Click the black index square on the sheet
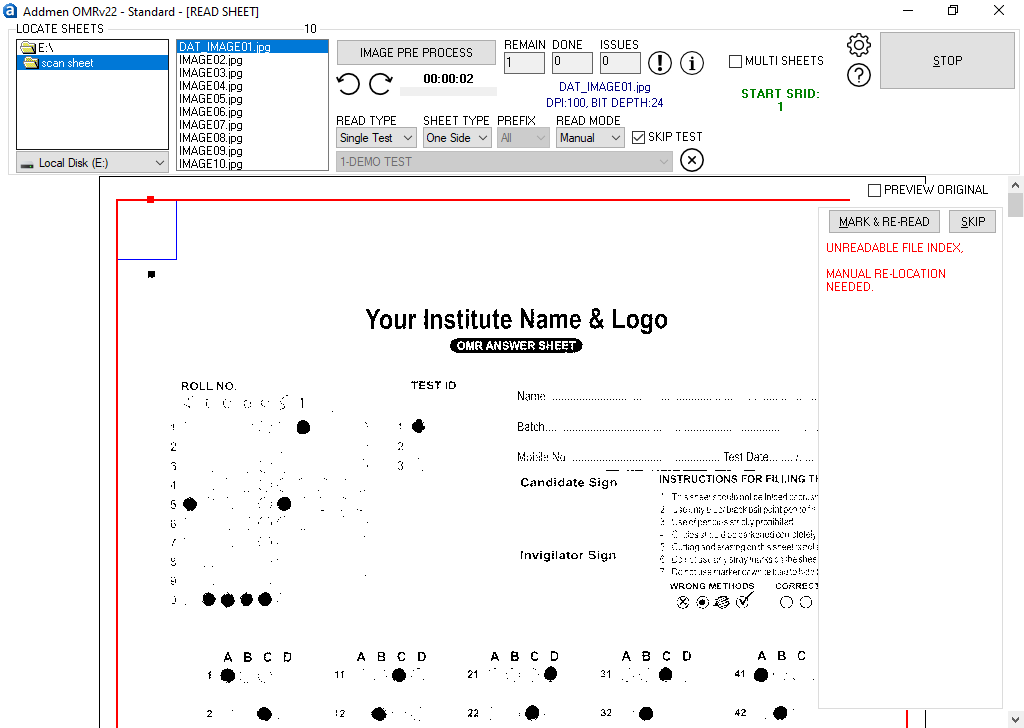 (152, 274)
